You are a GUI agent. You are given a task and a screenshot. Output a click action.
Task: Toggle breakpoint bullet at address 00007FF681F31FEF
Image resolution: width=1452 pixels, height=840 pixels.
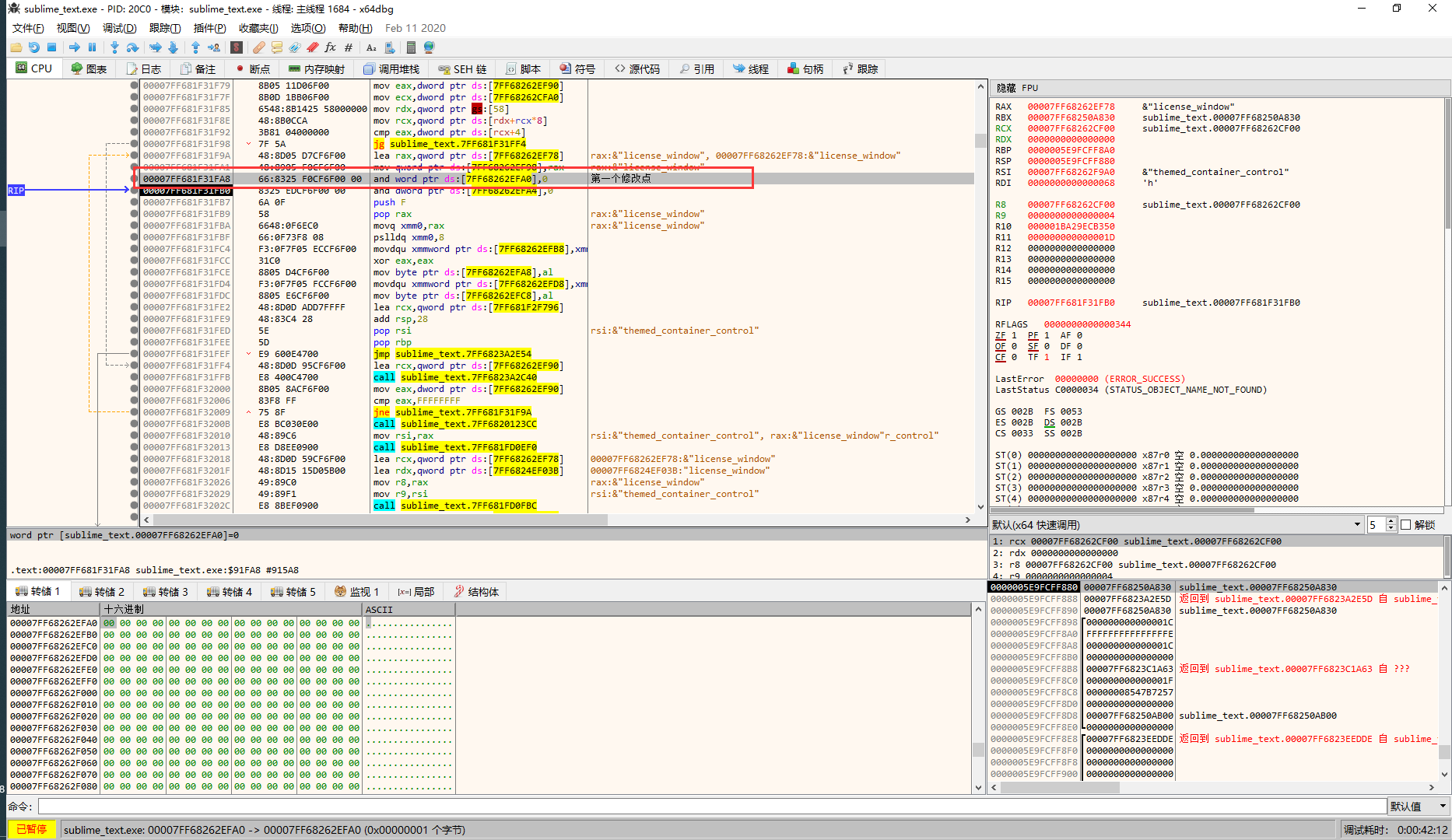(135, 354)
